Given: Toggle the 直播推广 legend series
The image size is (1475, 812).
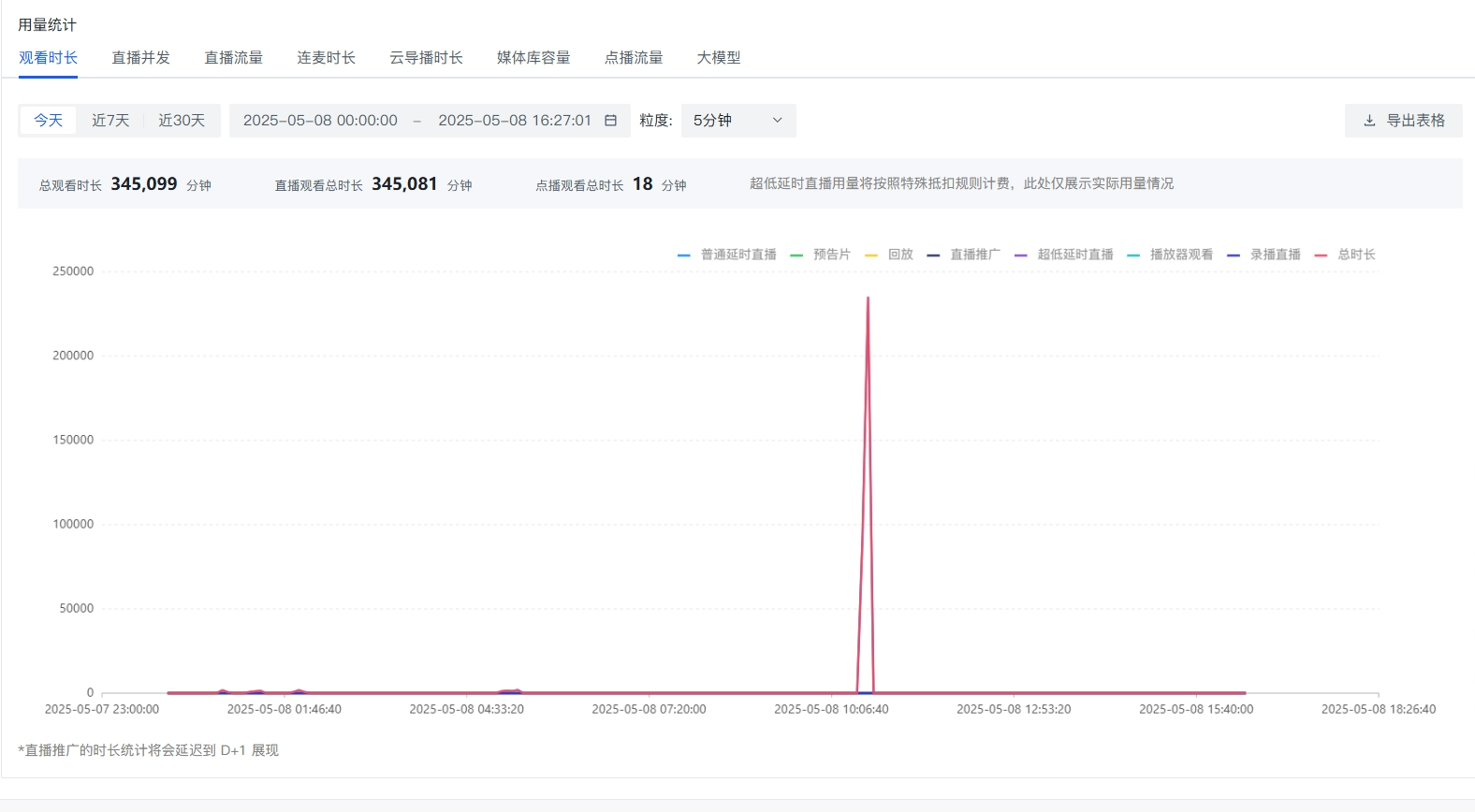Looking at the screenshot, I should point(963,254).
